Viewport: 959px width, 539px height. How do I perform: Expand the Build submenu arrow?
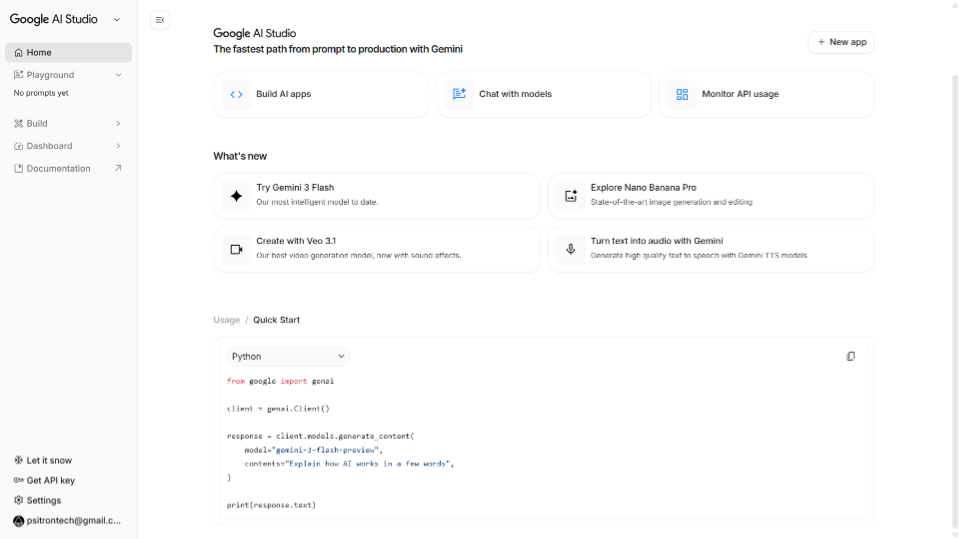[x=118, y=124]
